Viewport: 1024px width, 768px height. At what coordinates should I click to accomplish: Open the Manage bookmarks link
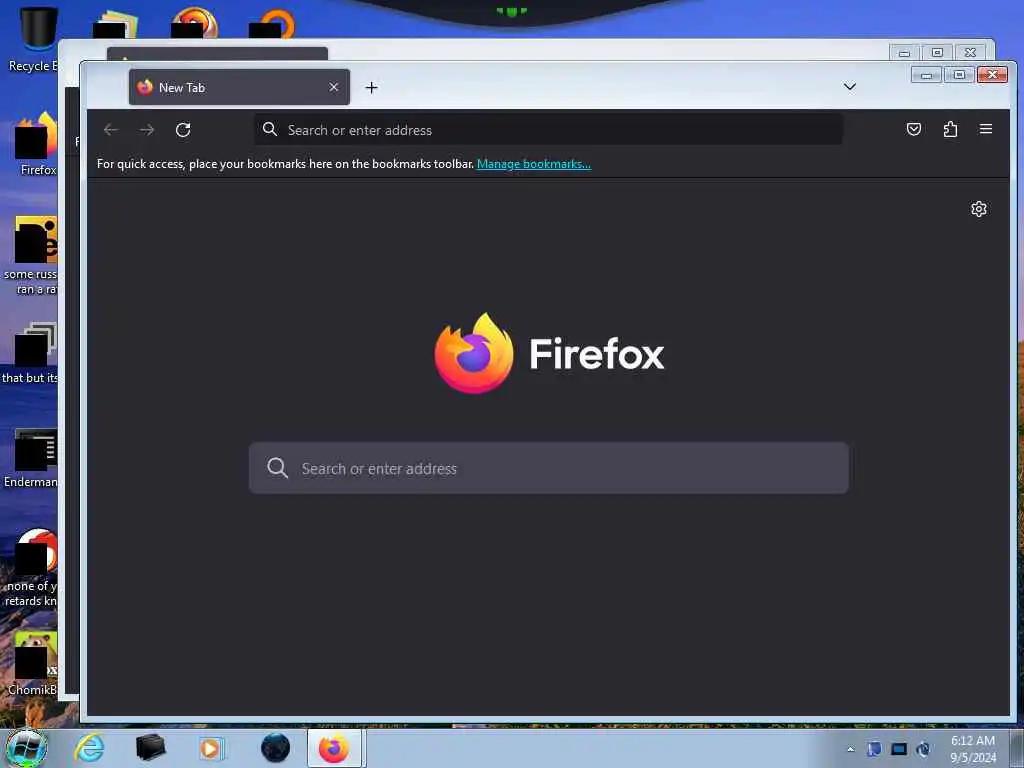point(534,164)
